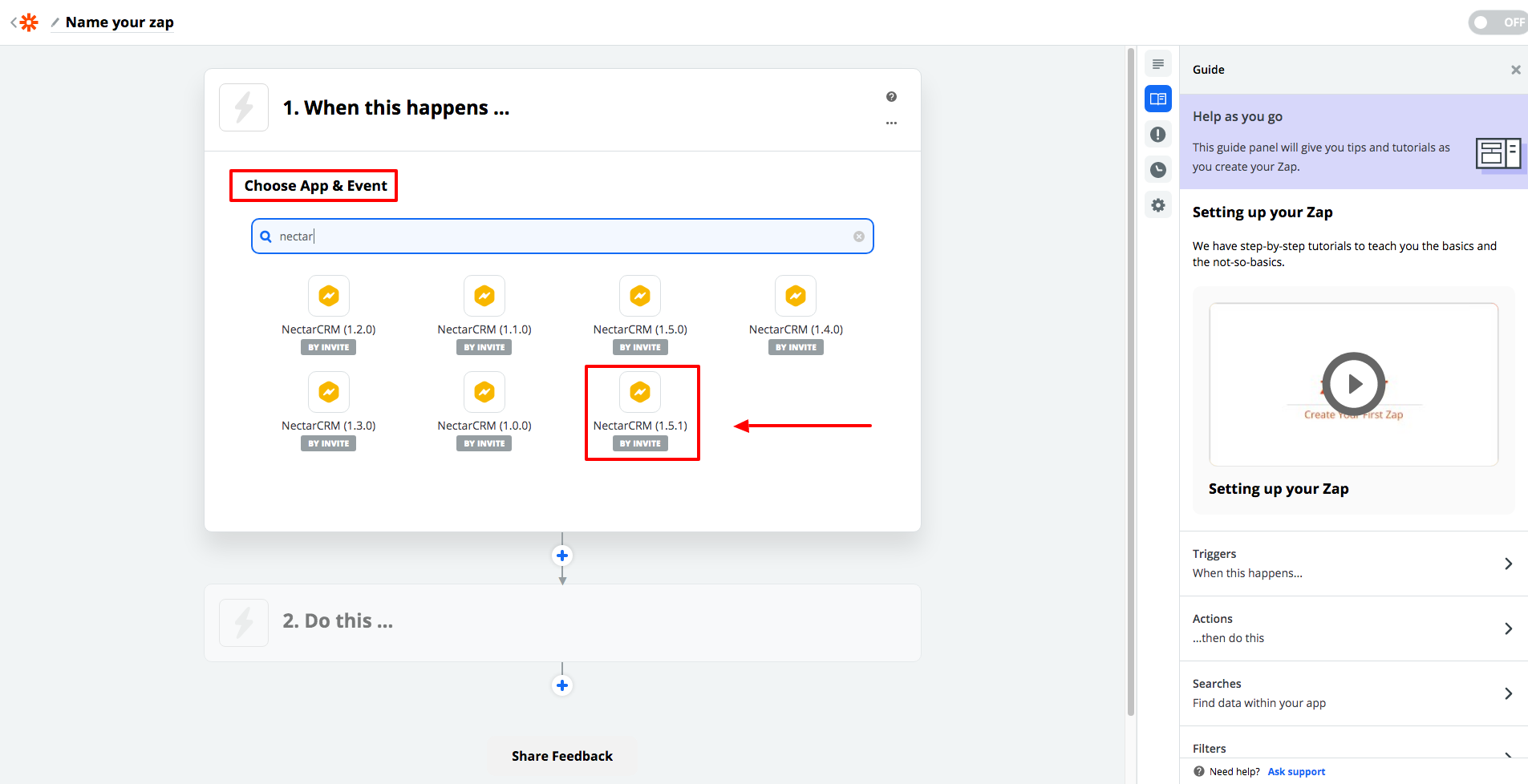This screenshot has width=1528, height=784.
Task: Click the pencil icon to rename the zap
Action: 55,22
